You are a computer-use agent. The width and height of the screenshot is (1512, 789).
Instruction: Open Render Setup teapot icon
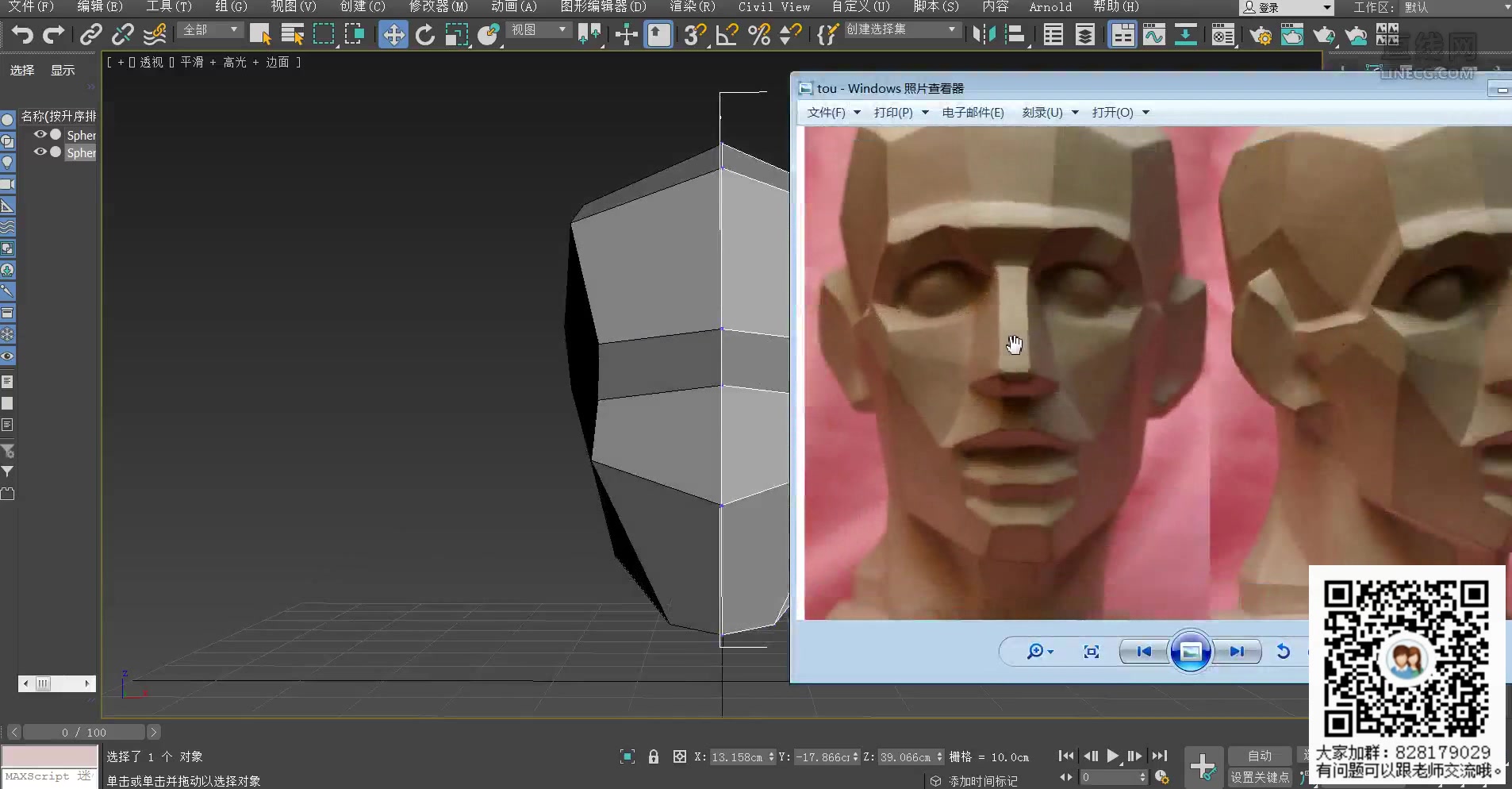1261,35
